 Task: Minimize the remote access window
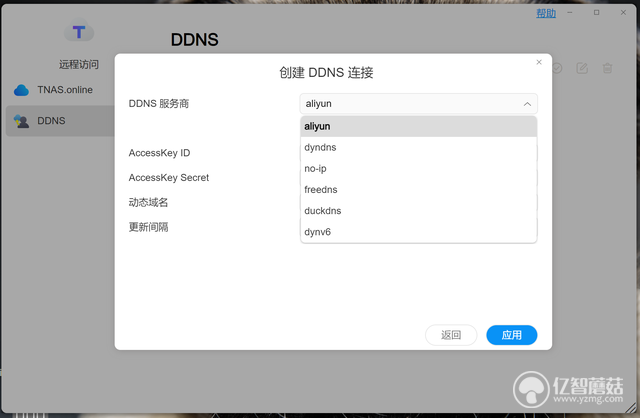570,13
